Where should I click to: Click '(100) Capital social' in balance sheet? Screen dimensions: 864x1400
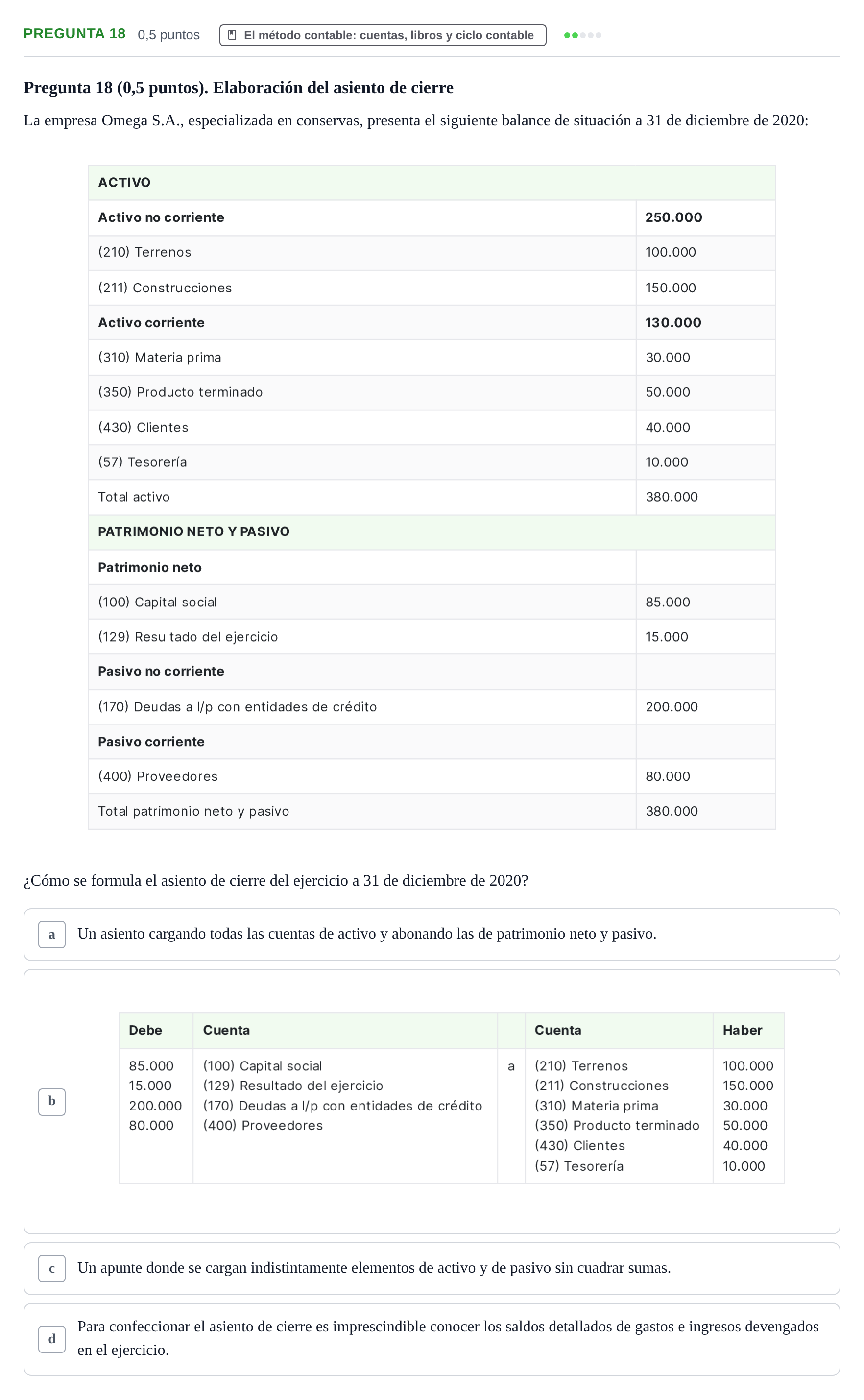tap(157, 602)
